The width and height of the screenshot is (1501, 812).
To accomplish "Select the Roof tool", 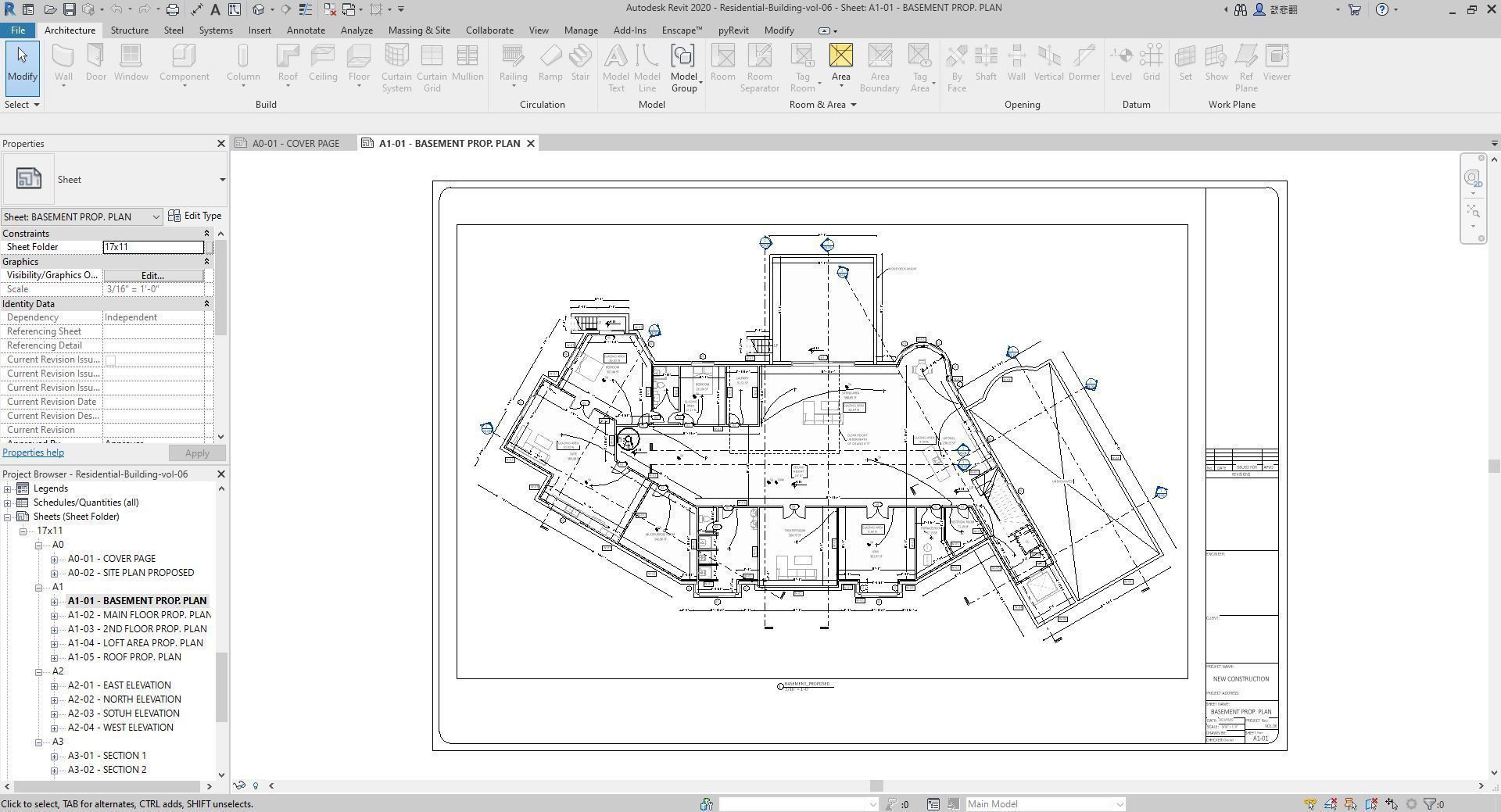I will [288, 64].
